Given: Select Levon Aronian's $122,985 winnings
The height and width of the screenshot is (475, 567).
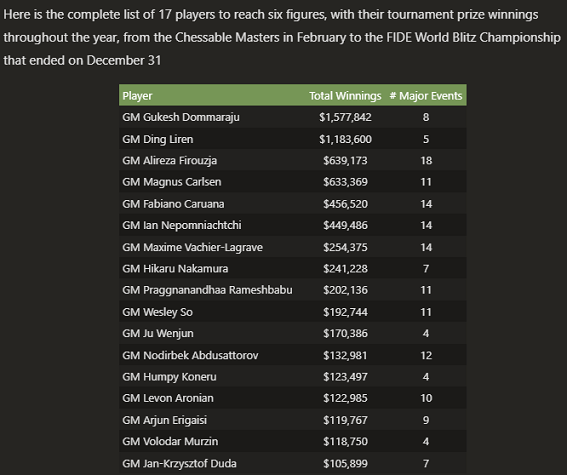Looking at the screenshot, I should click(x=345, y=398).
